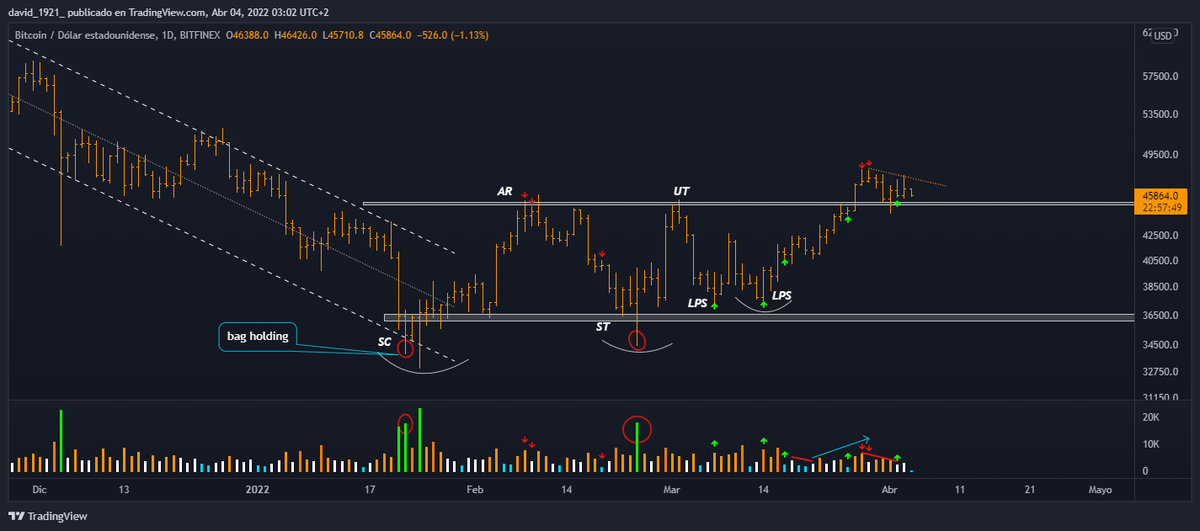Select the SC label on the chart
Screen dimensions: 1200x531
[x=384, y=342]
